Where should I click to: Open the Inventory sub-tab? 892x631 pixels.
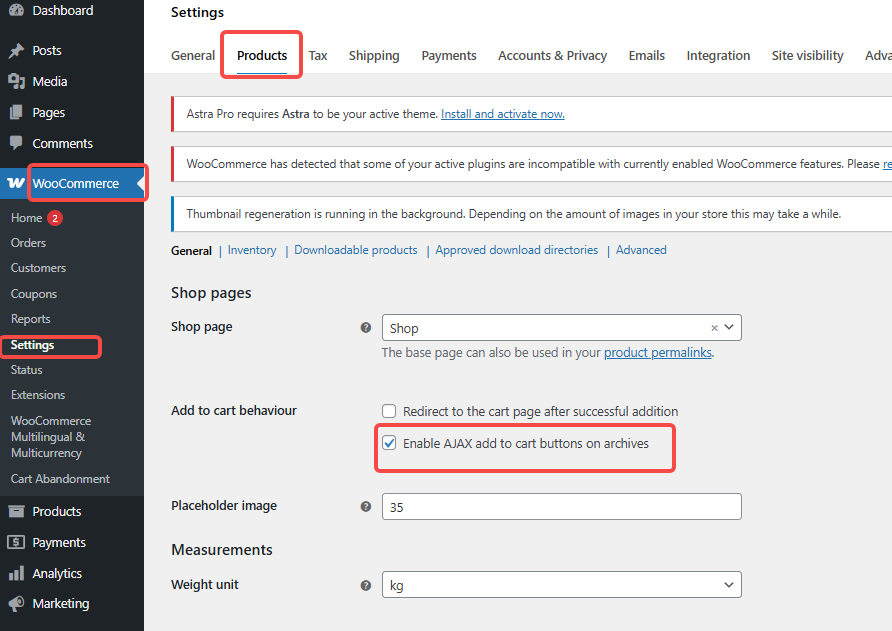[x=251, y=250]
